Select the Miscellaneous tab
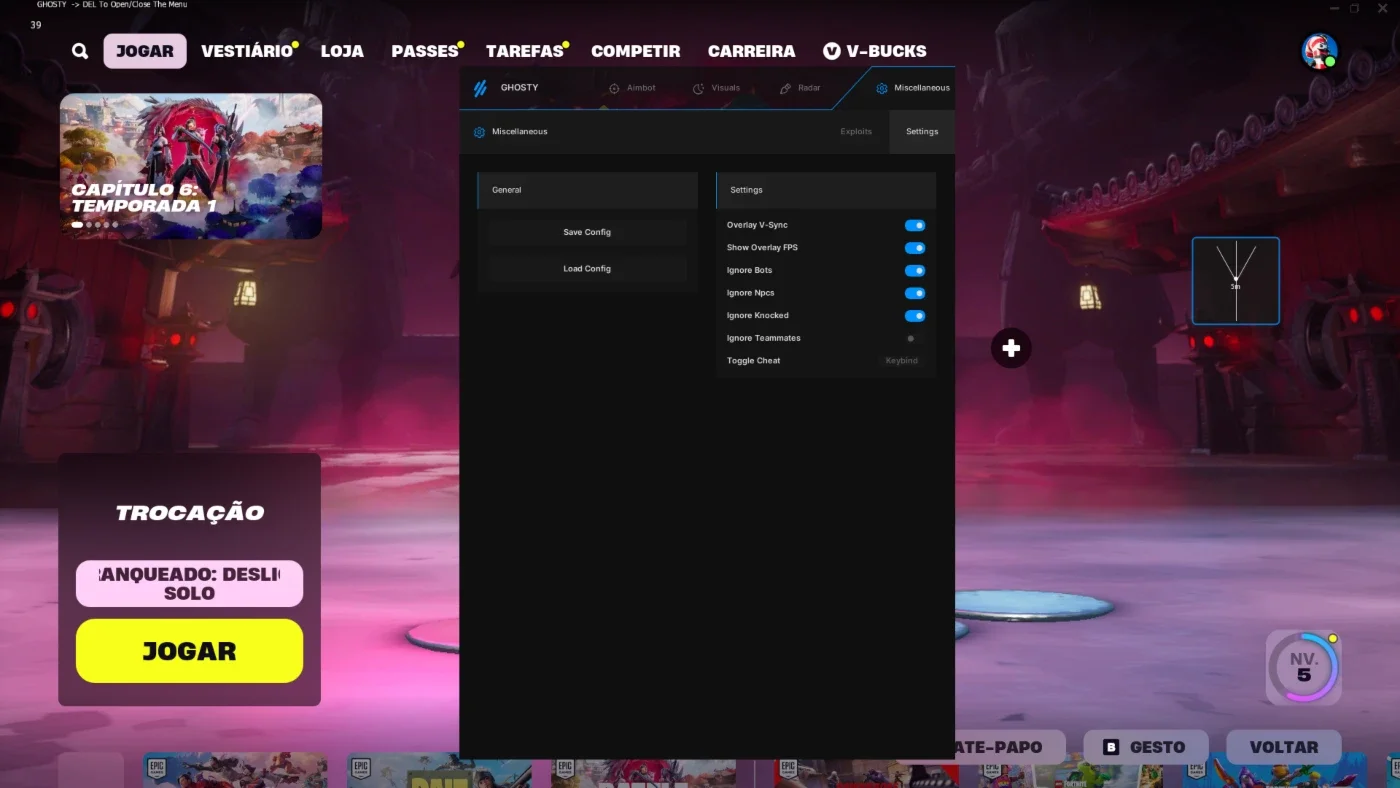Image resolution: width=1400 pixels, height=788 pixels. tap(913, 88)
